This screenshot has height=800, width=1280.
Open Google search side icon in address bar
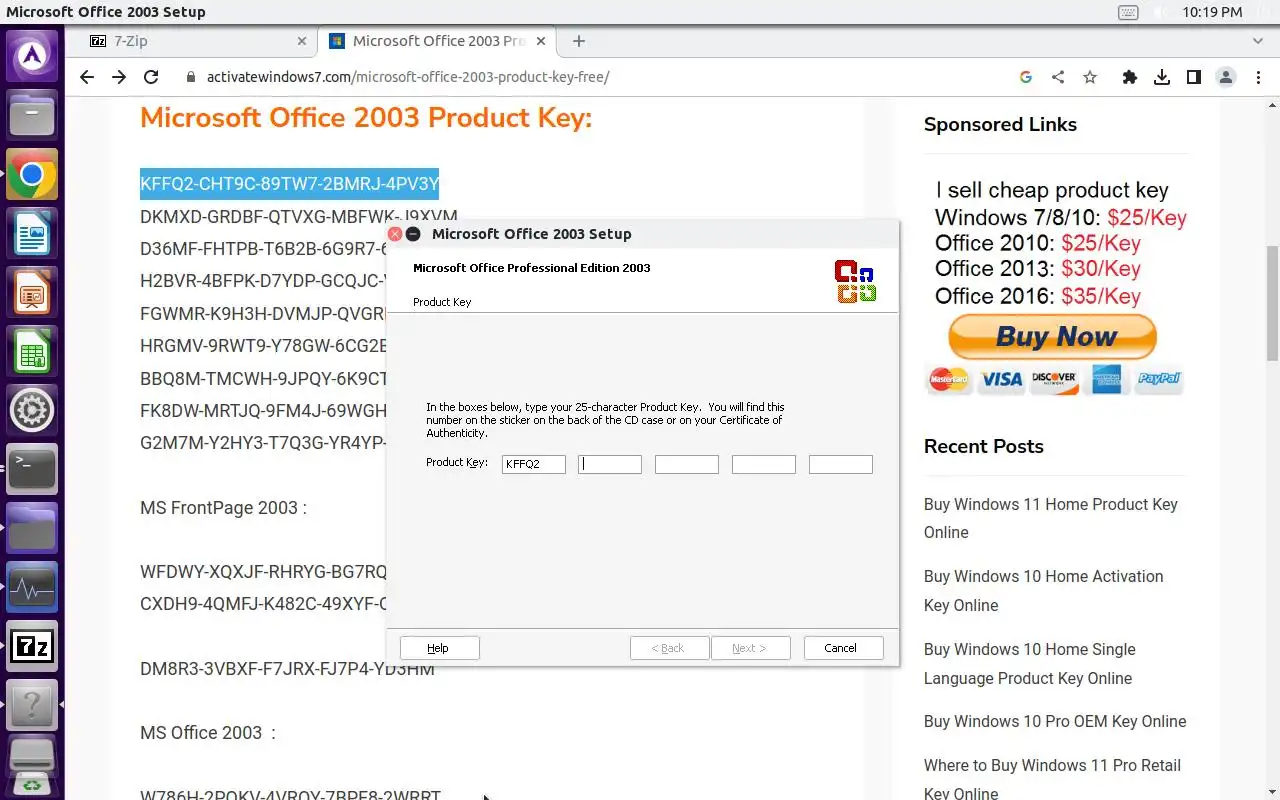1026,77
